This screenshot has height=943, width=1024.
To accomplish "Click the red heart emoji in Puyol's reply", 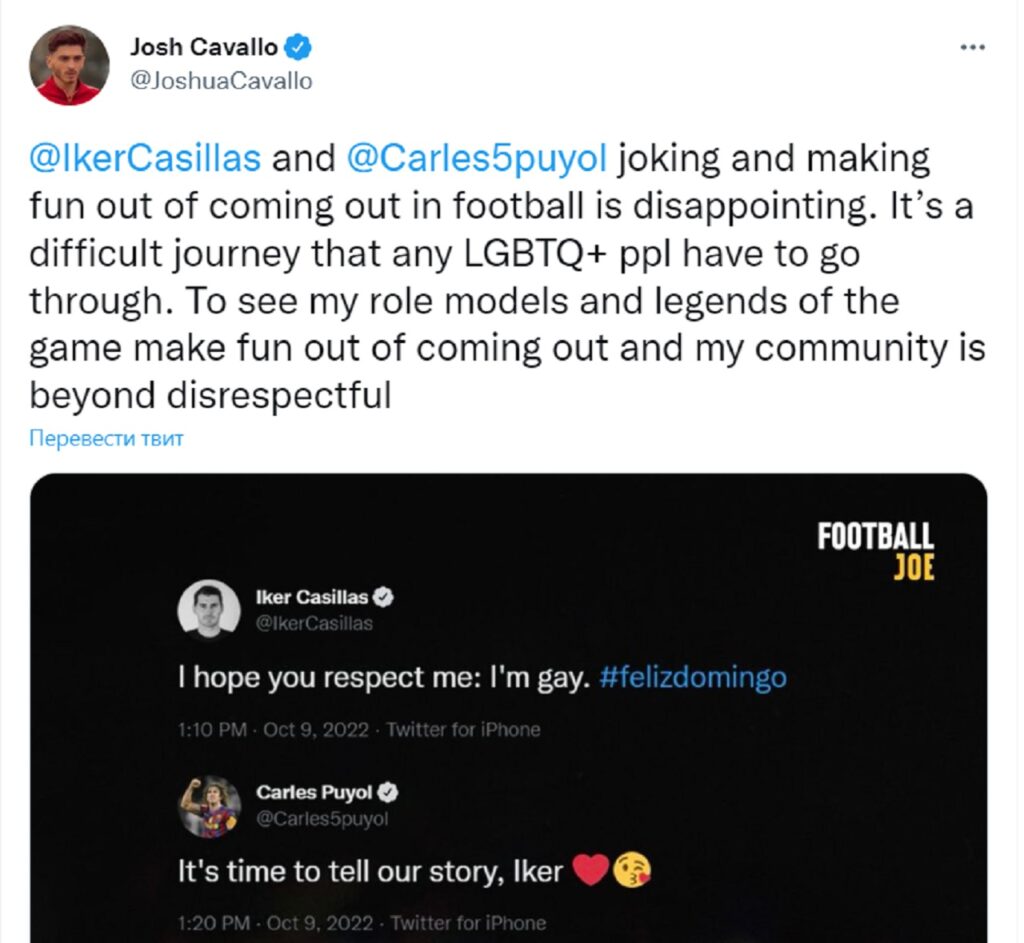I will (591, 871).
